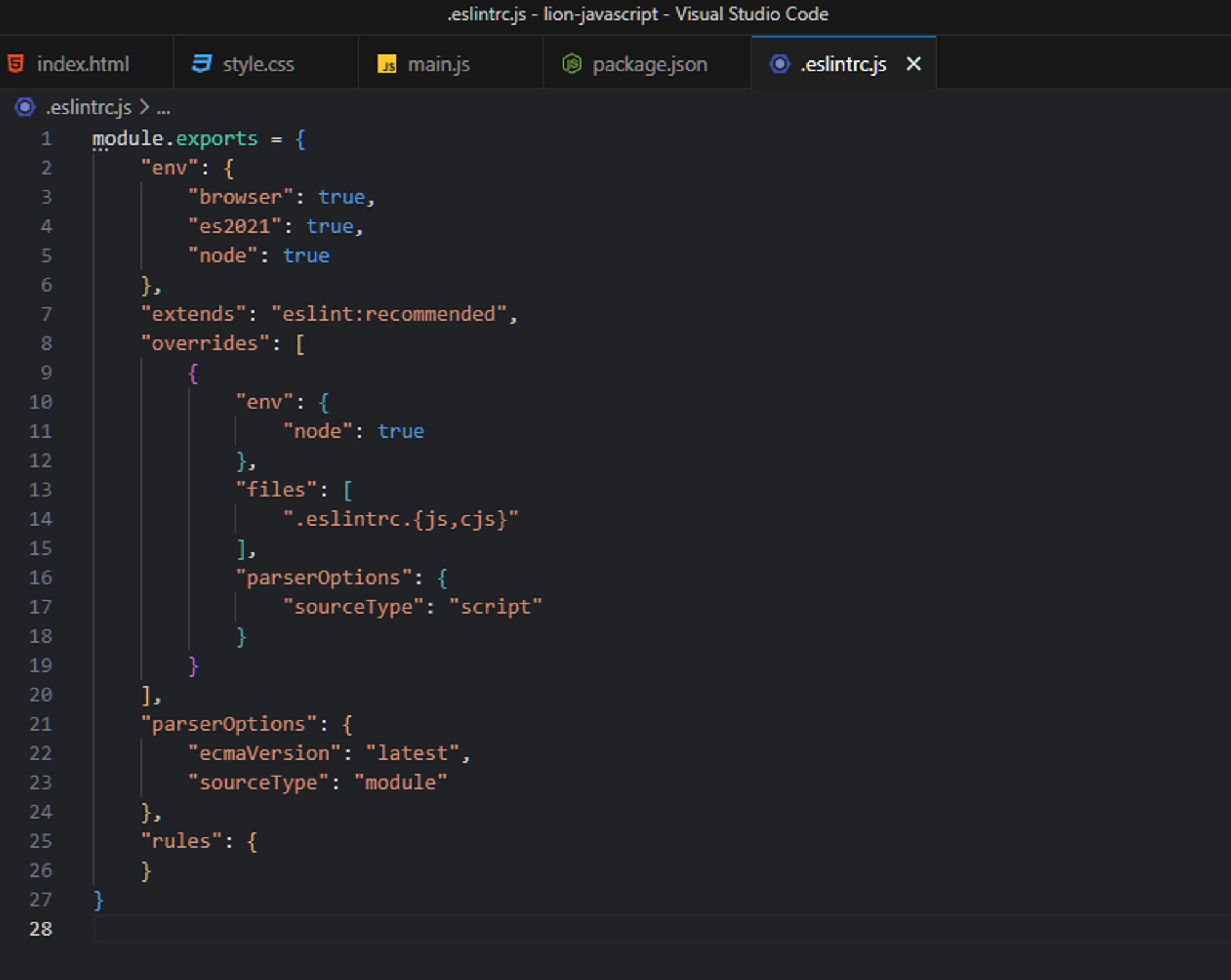
Task: Click line number 21 in the gutter
Action: tap(41, 724)
